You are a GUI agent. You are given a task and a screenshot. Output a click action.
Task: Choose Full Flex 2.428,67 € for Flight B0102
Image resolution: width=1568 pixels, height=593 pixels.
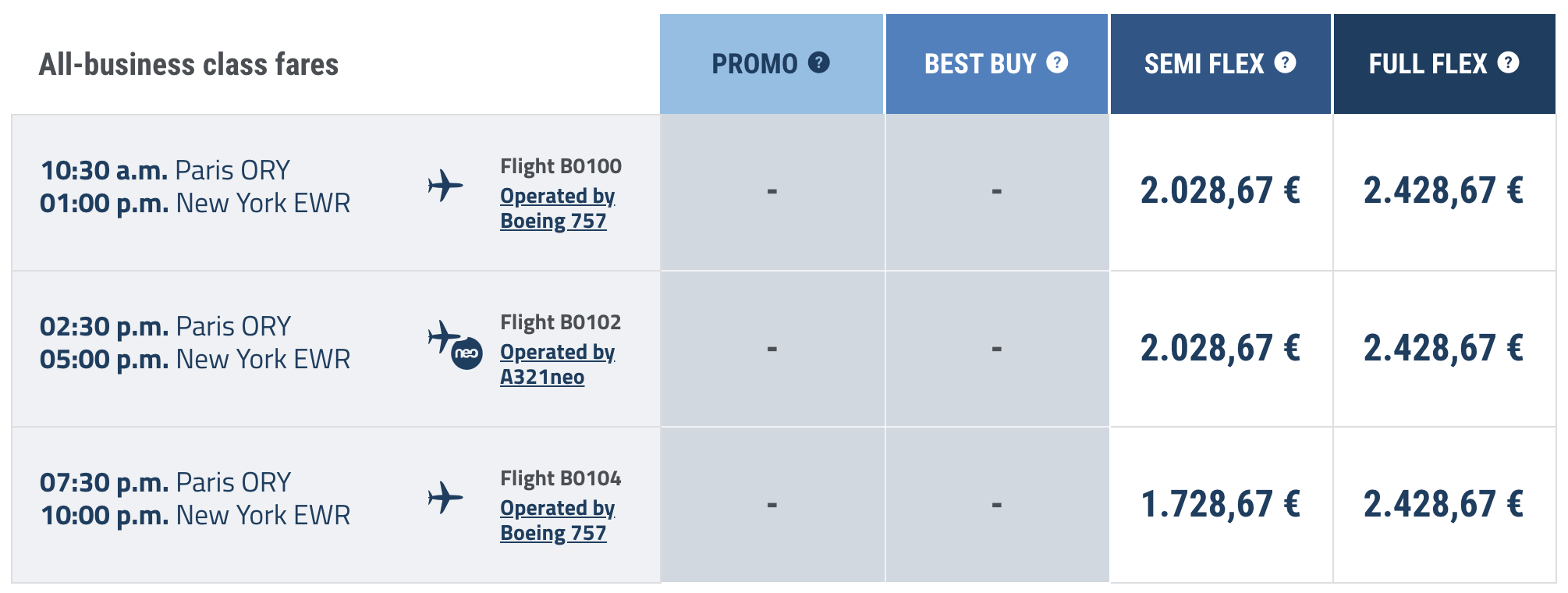point(1443,348)
